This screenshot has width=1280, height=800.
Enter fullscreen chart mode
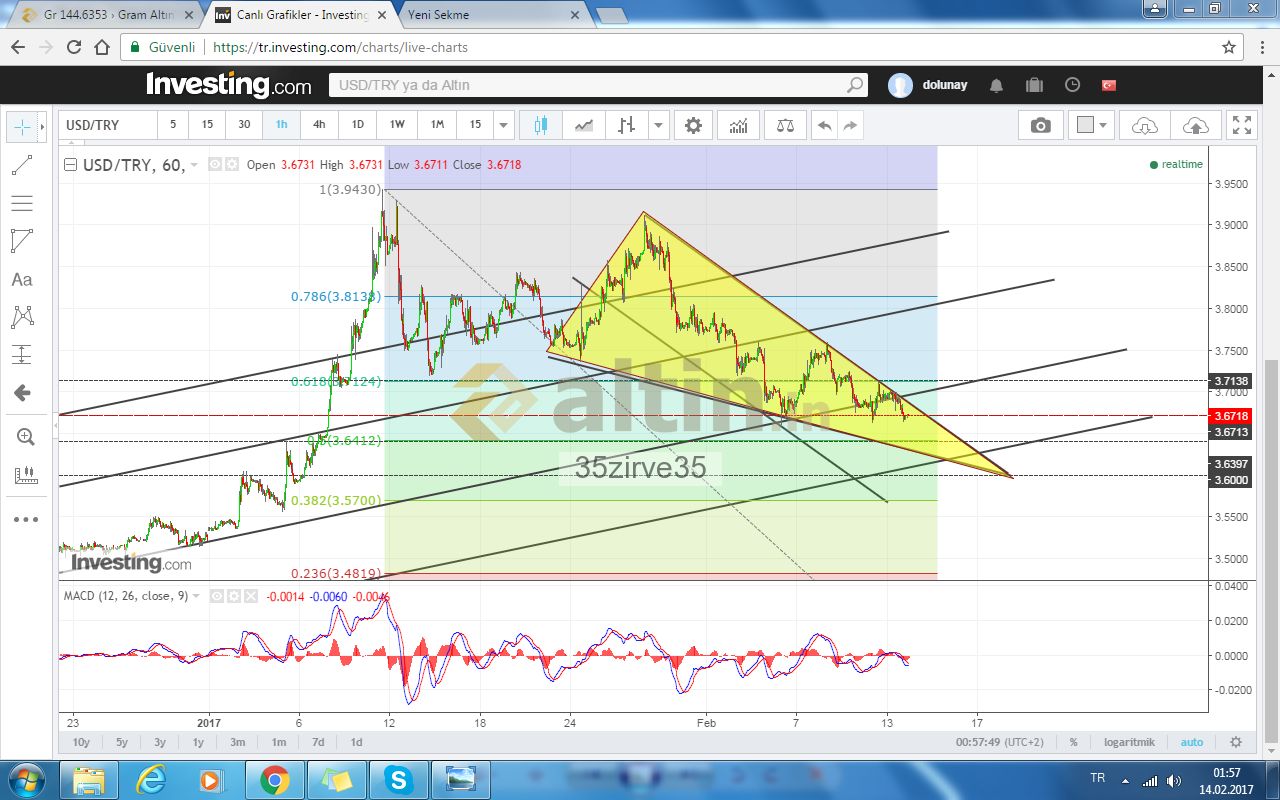tap(1241, 125)
